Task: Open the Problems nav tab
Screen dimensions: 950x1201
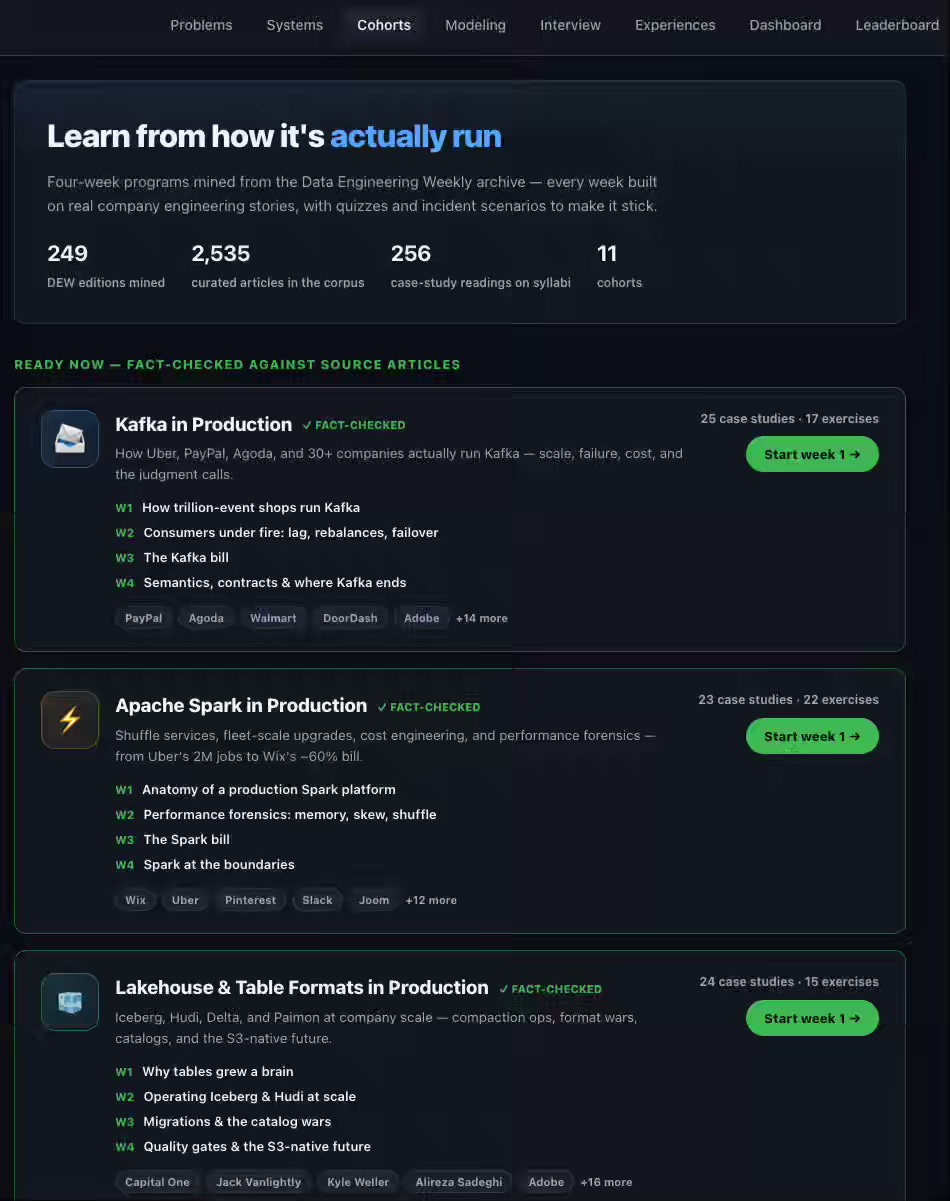Action: click(201, 25)
